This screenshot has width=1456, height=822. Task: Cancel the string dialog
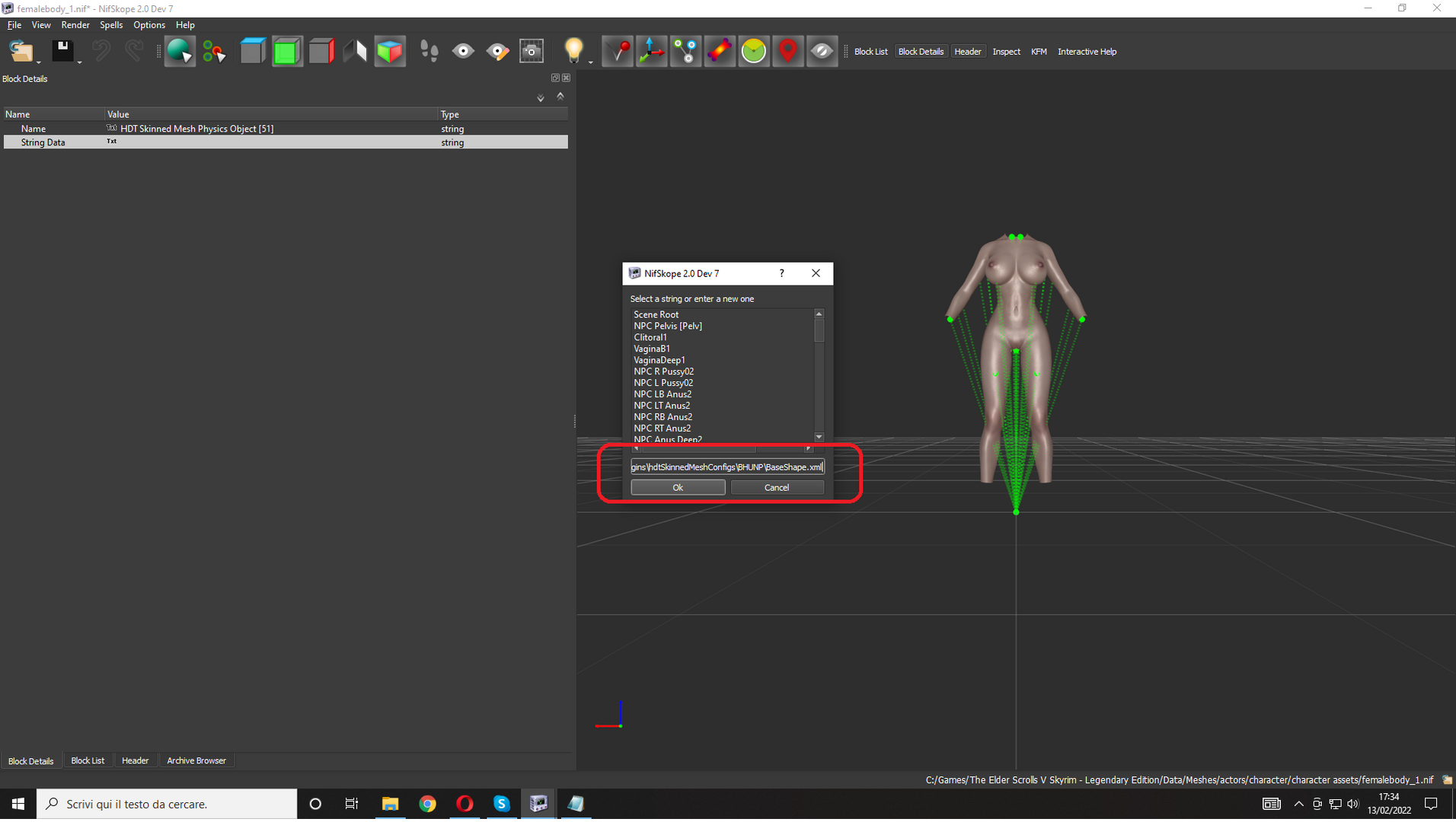click(777, 487)
